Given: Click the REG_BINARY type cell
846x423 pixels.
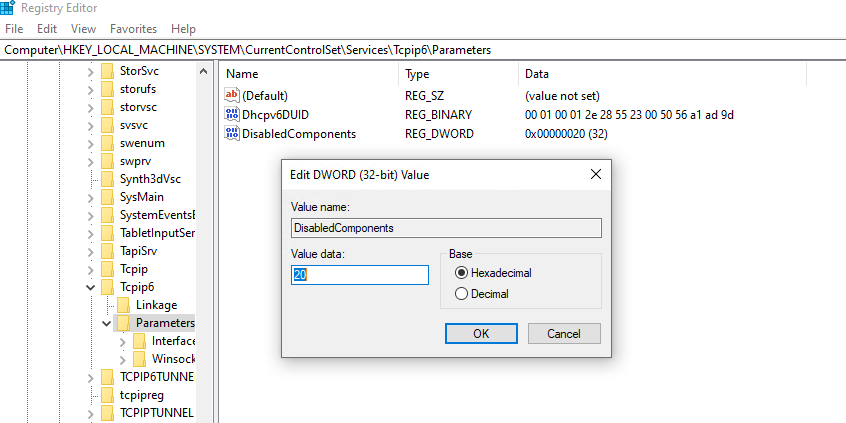Looking at the screenshot, I should tap(439, 114).
